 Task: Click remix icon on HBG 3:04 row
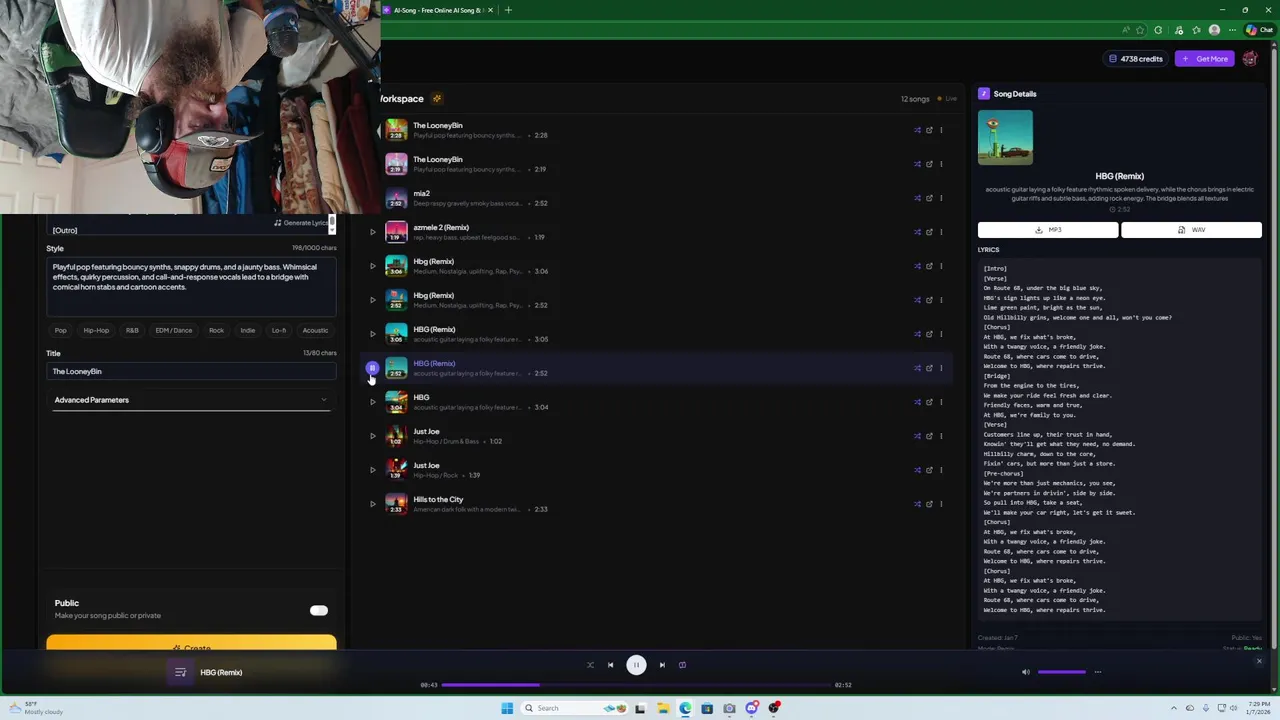point(917,402)
